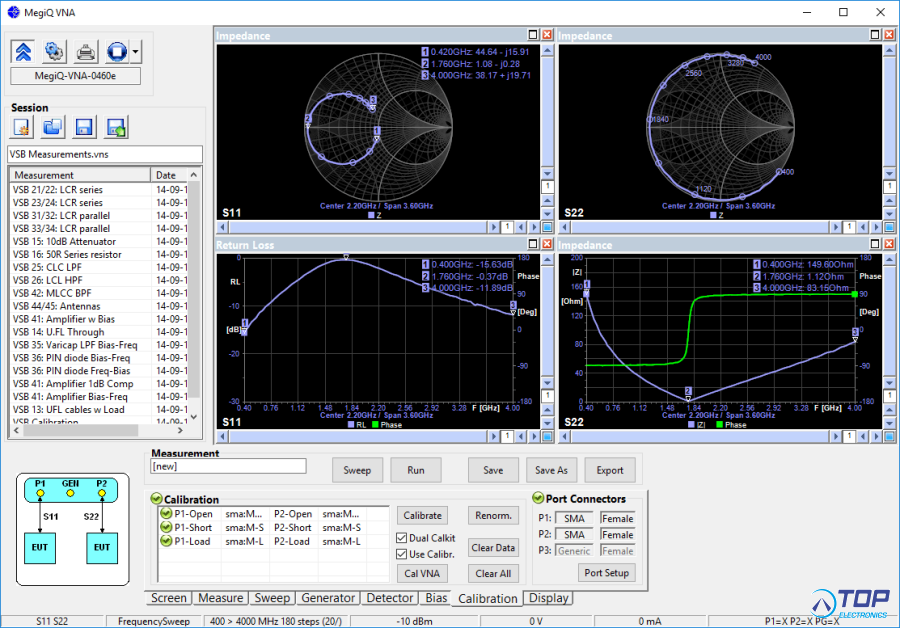Open the settings gear toolbar icon

(55, 52)
